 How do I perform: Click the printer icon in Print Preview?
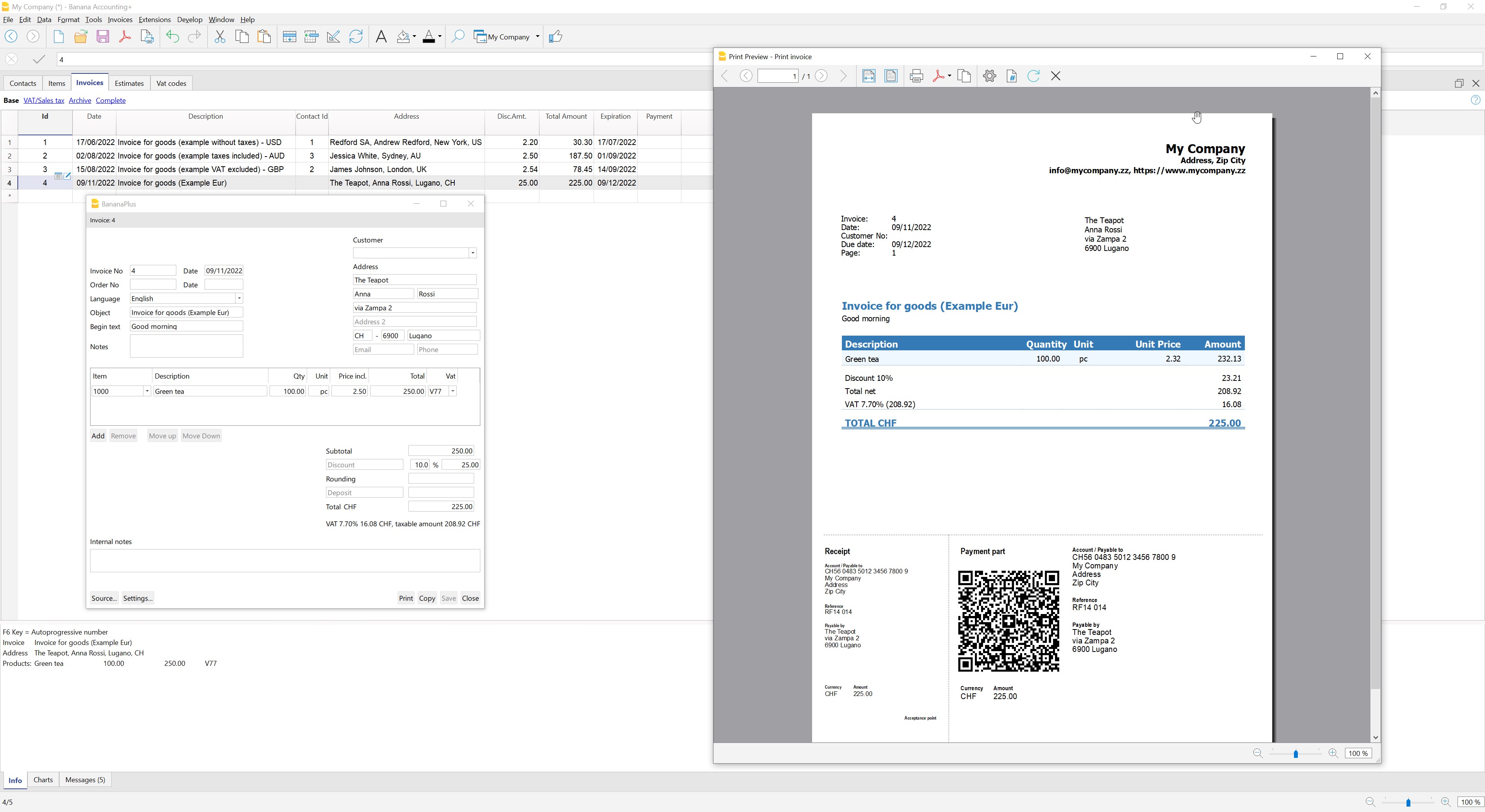coord(916,76)
